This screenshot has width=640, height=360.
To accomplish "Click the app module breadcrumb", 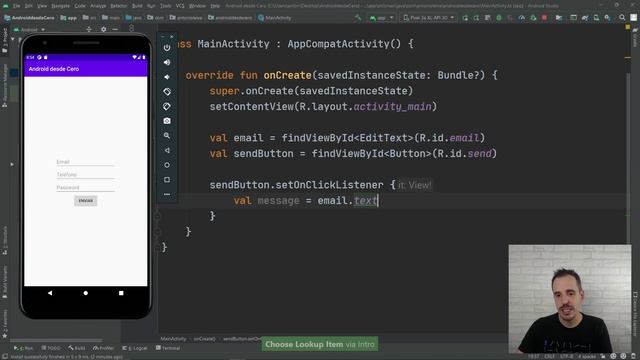I will (69, 18).
